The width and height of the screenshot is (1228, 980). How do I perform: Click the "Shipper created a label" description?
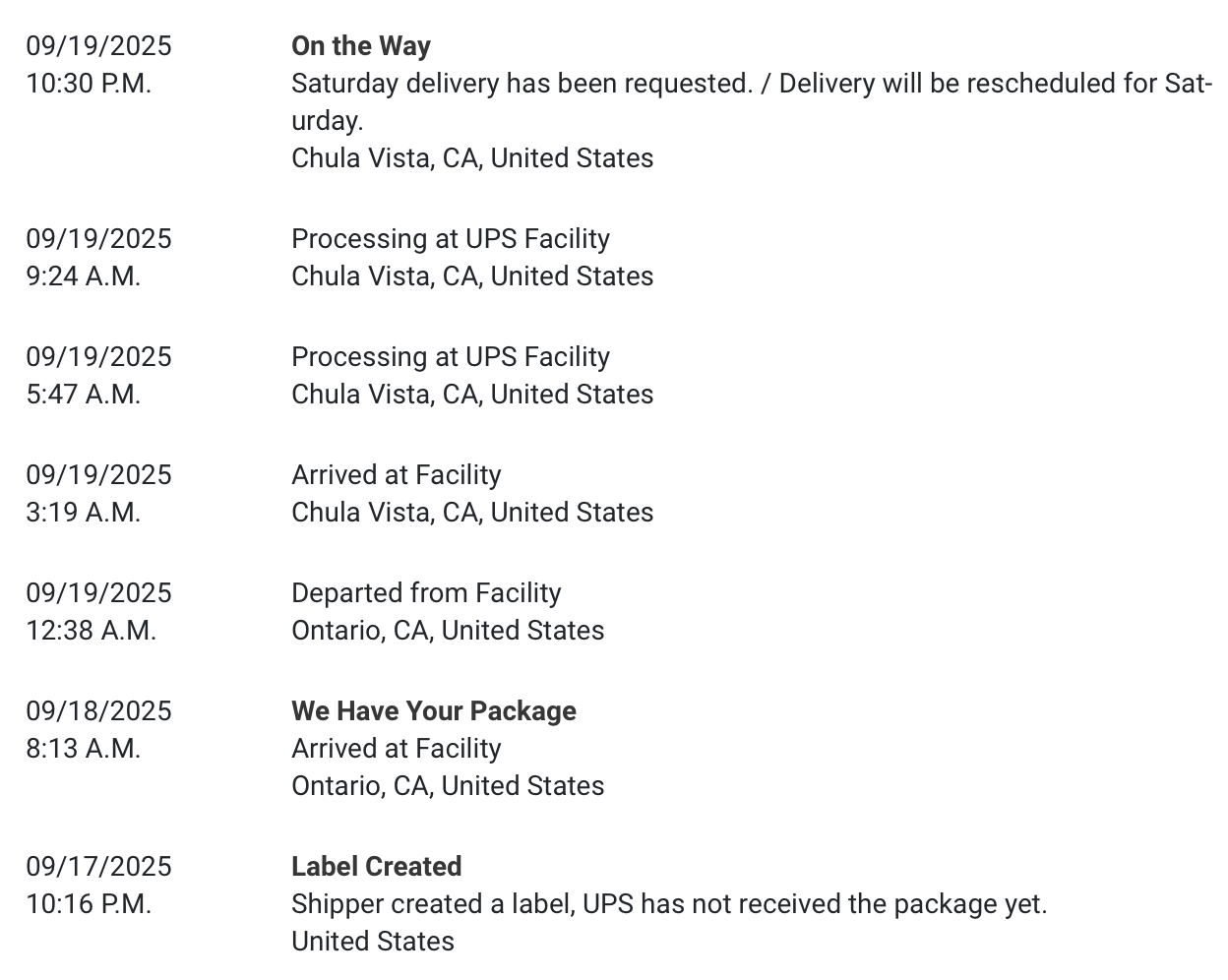[x=669, y=904]
